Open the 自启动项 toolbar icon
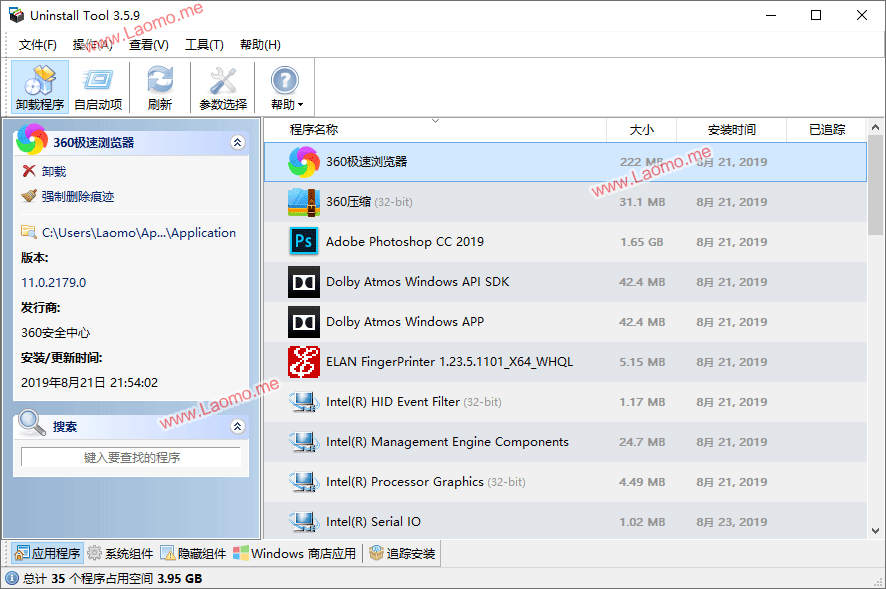Screen dimensions: 886x589 [98, 87]
